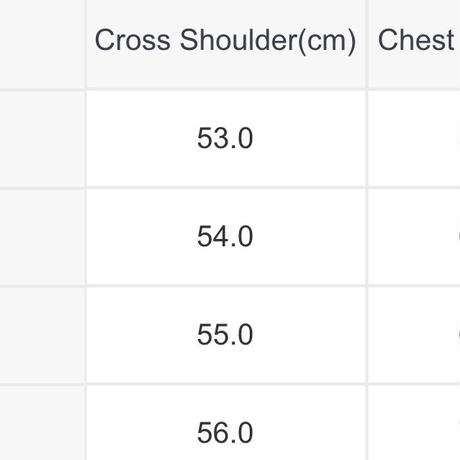460x460 pixels.
Task: Click the gray row cell left of 54.0
Action: coord(42,237)
